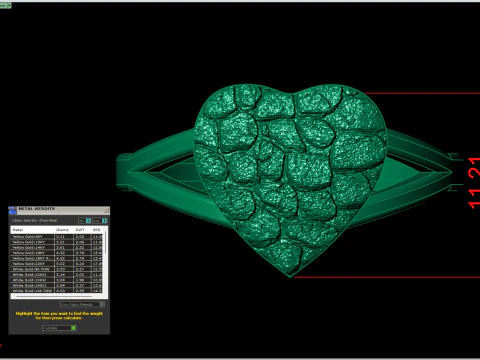Screen dimensions: 480x360
Task: Open the first cyan library dropdown arrow
Action: 88,221
